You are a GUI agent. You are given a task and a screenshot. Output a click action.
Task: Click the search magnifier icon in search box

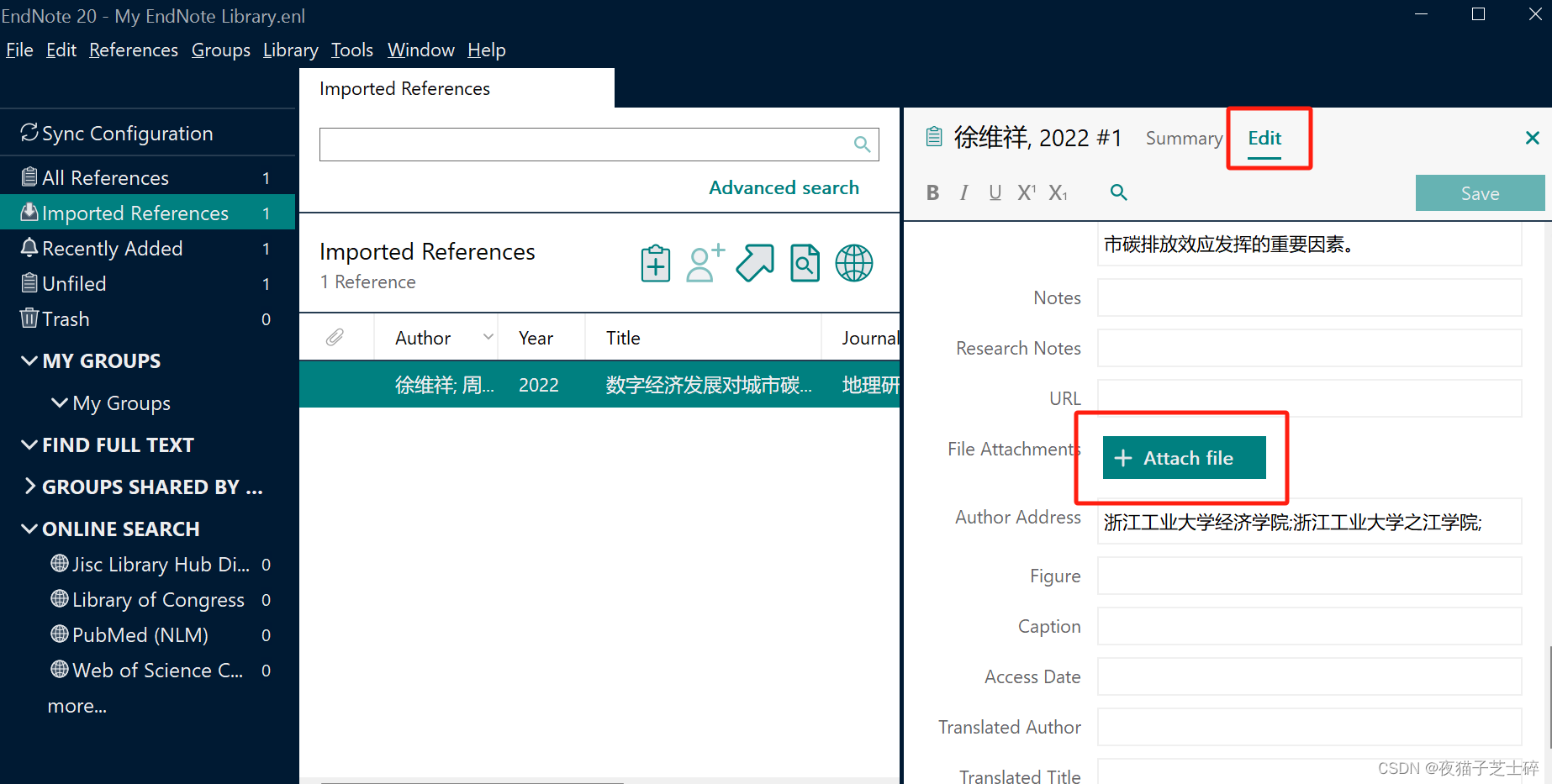862,144
